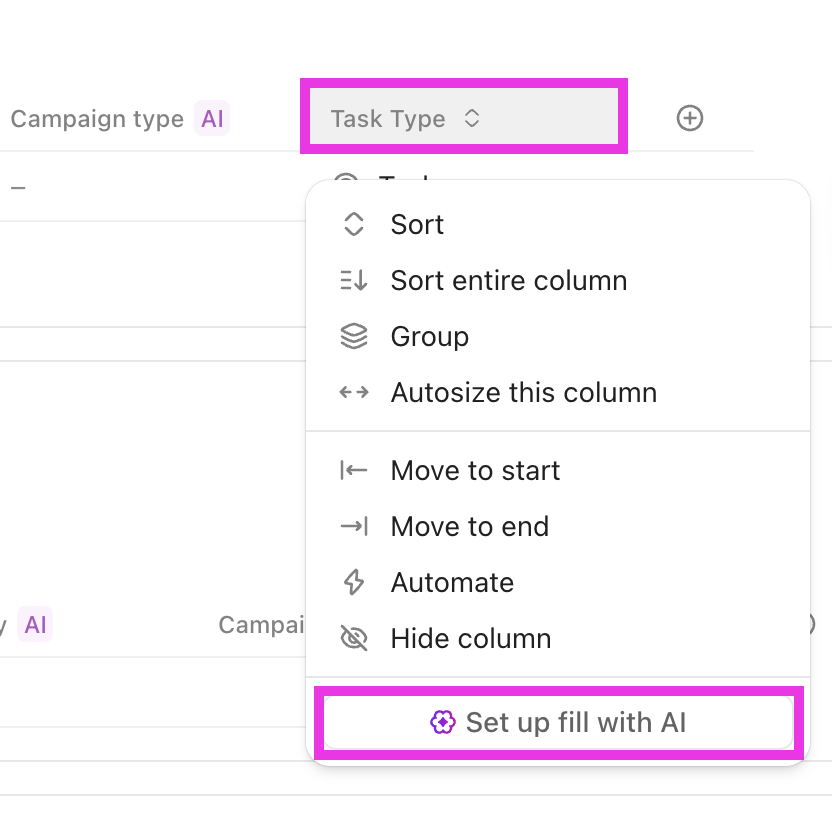
Task: Click the Move to end arrow icon
Action: [354, 526]
